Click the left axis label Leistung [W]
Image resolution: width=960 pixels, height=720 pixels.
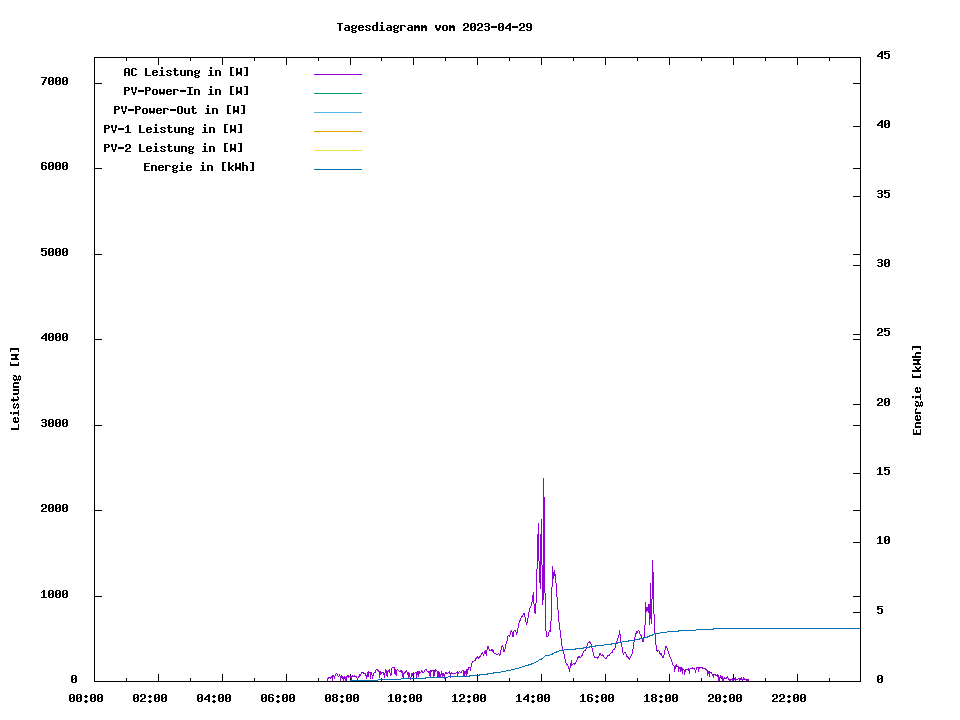[15, 389]
